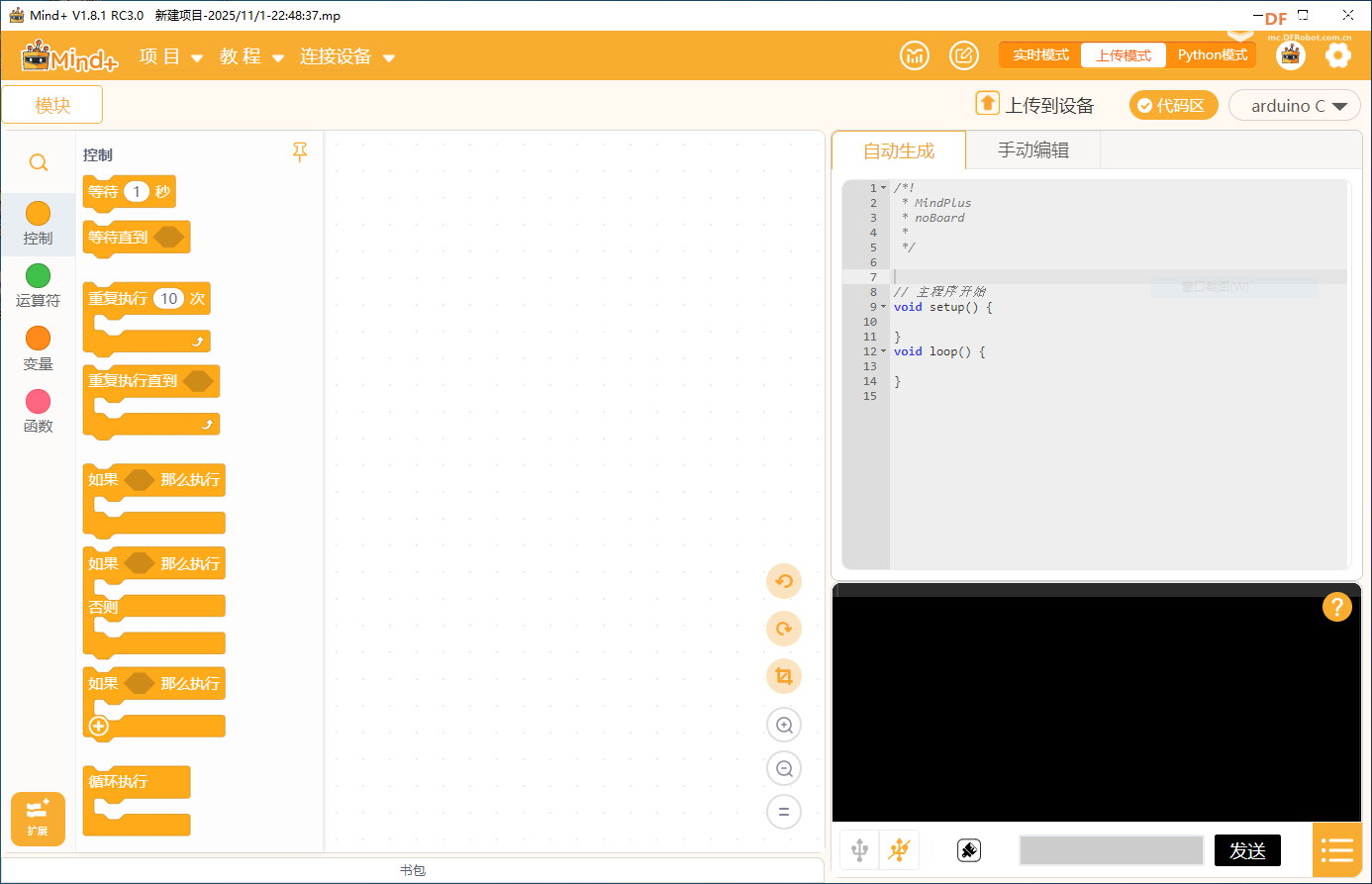
Task: Click the undo arrow icon on canvas
Action: (x=784, y=581)
